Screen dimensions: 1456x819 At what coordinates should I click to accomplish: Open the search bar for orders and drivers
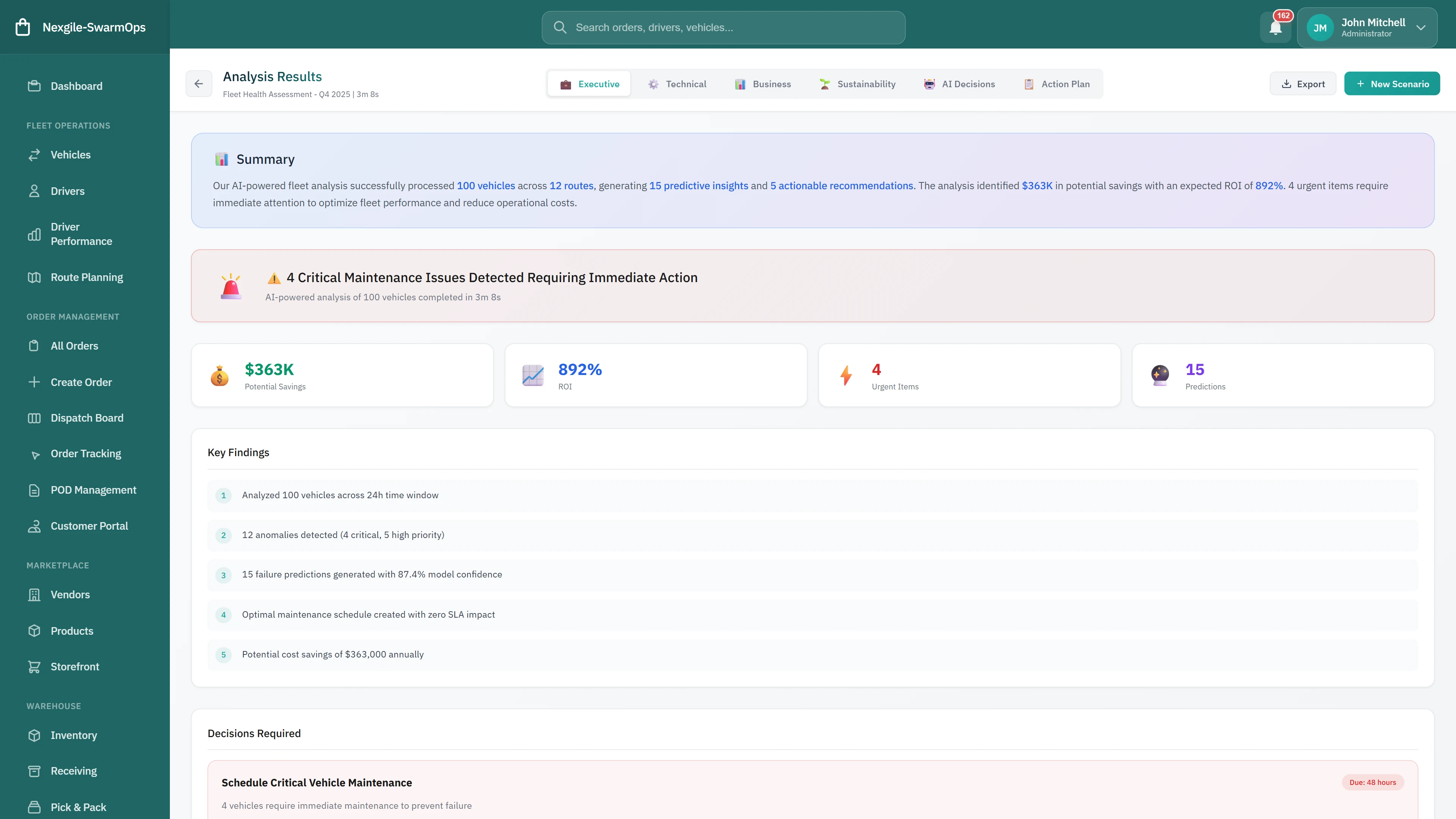pyautogui.click(x=723, y=27)
